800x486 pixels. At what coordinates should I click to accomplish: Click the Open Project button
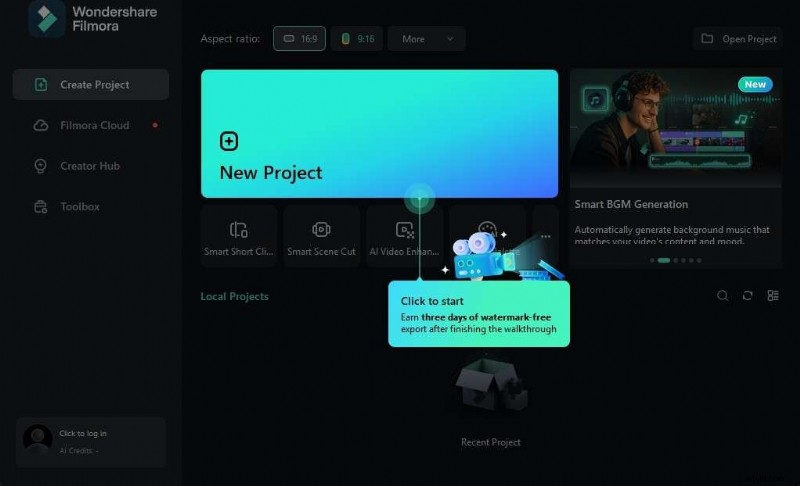(x=738, y=39)
